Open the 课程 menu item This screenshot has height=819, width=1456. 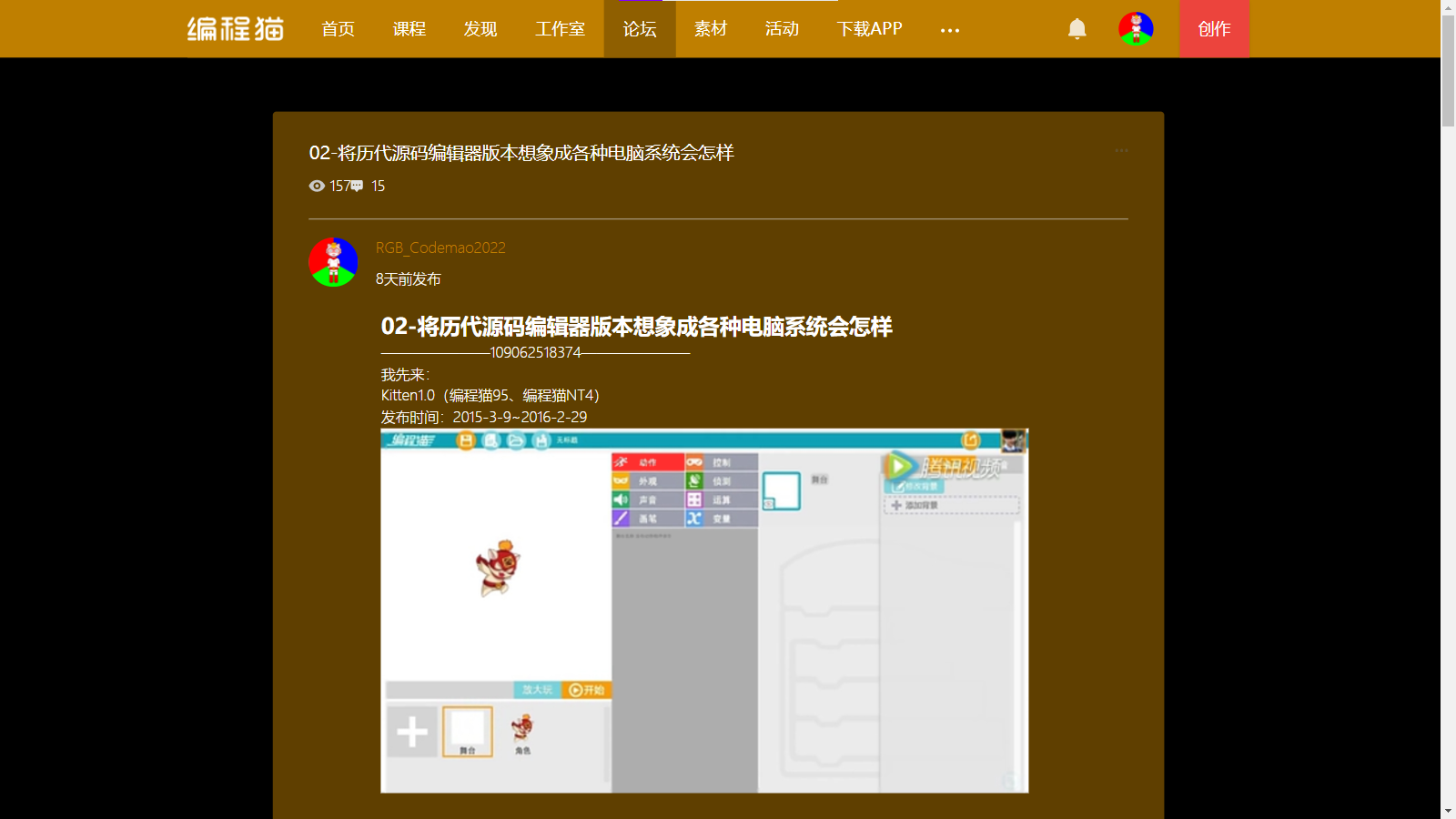point(409,29)
